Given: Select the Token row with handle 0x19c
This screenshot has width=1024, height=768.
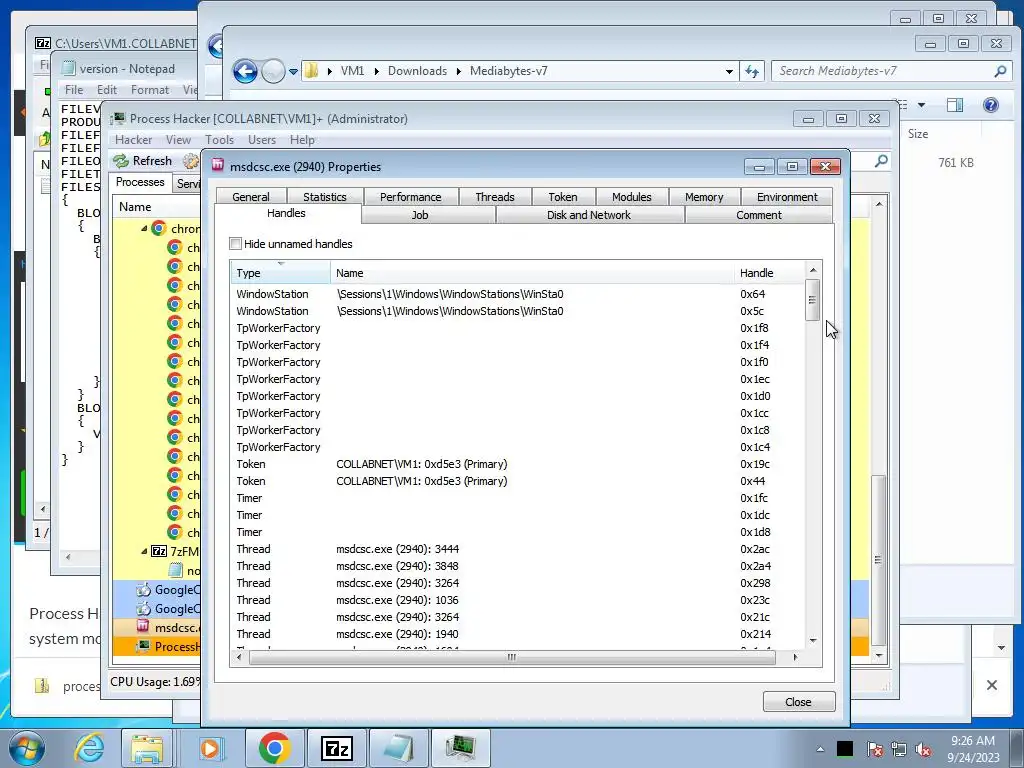Looking at the screenshot, I should pyautogui.click(x=518, y=464).
